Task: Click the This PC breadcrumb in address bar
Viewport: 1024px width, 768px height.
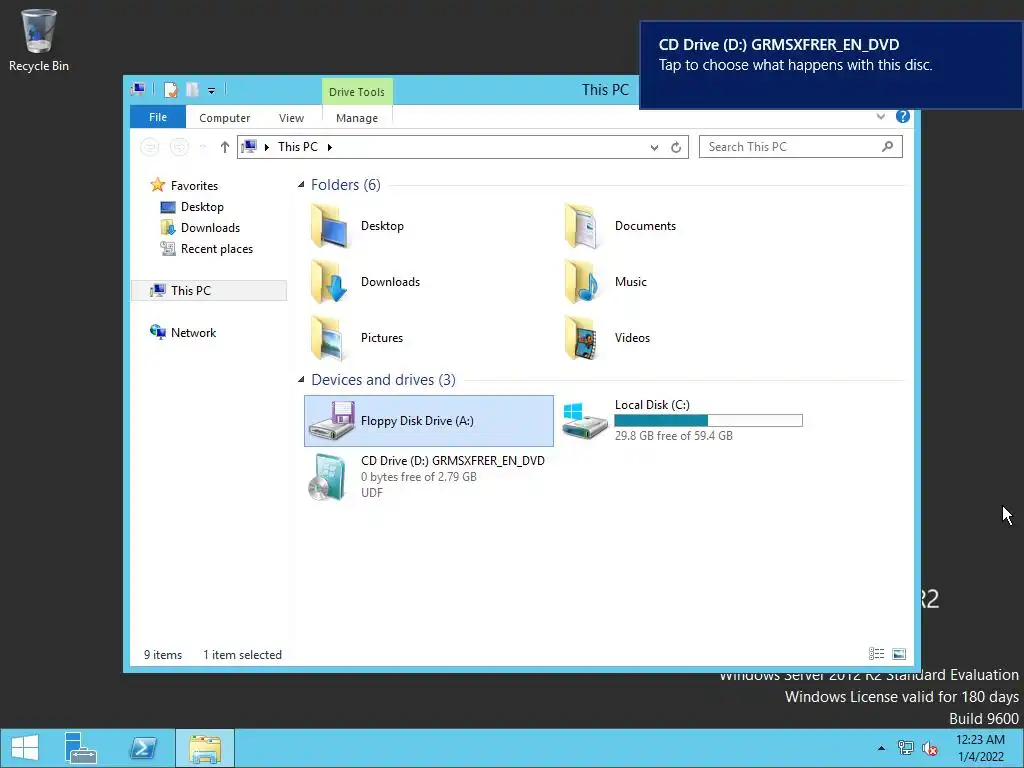Action: tap(298, 147)
